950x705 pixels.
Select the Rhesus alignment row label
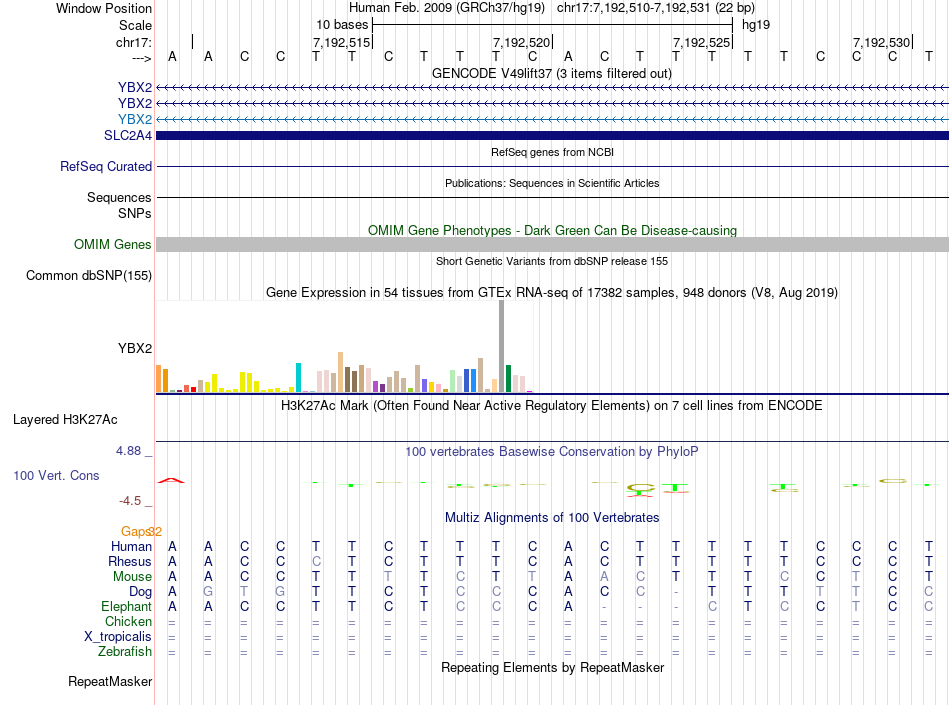130,561
